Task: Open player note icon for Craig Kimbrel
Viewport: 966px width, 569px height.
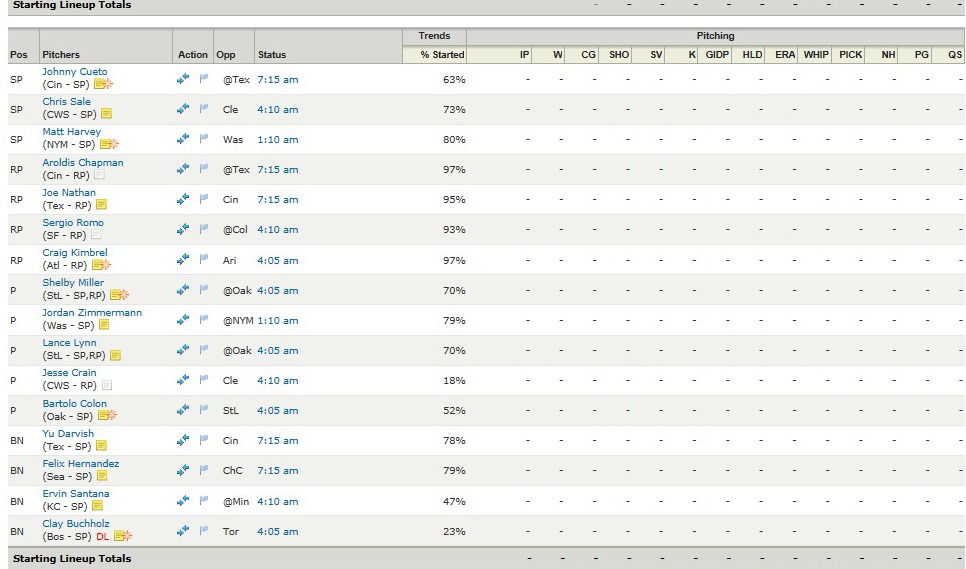Action: click(101, 265)
